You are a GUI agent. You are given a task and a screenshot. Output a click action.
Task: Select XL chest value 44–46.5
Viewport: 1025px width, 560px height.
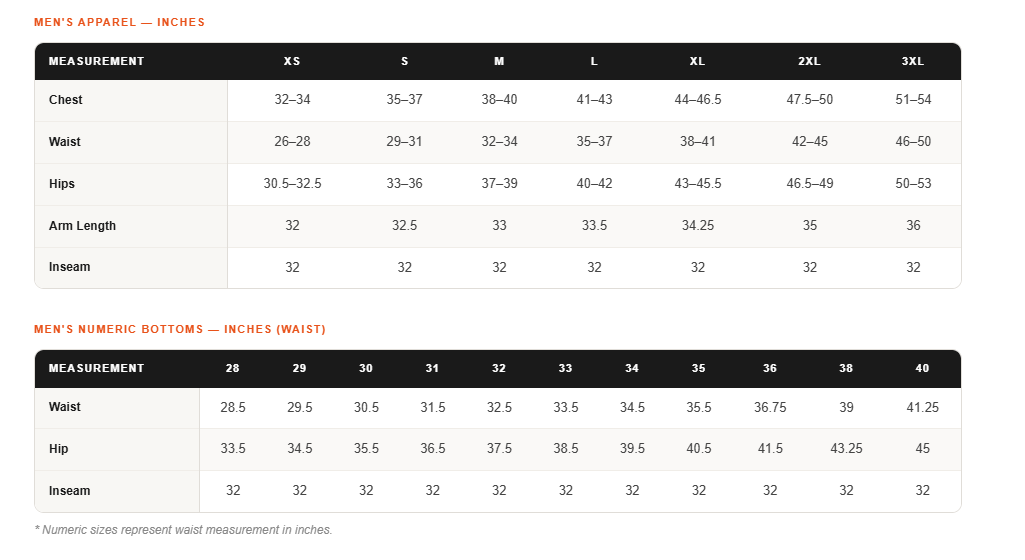click(x=697, y=100)
